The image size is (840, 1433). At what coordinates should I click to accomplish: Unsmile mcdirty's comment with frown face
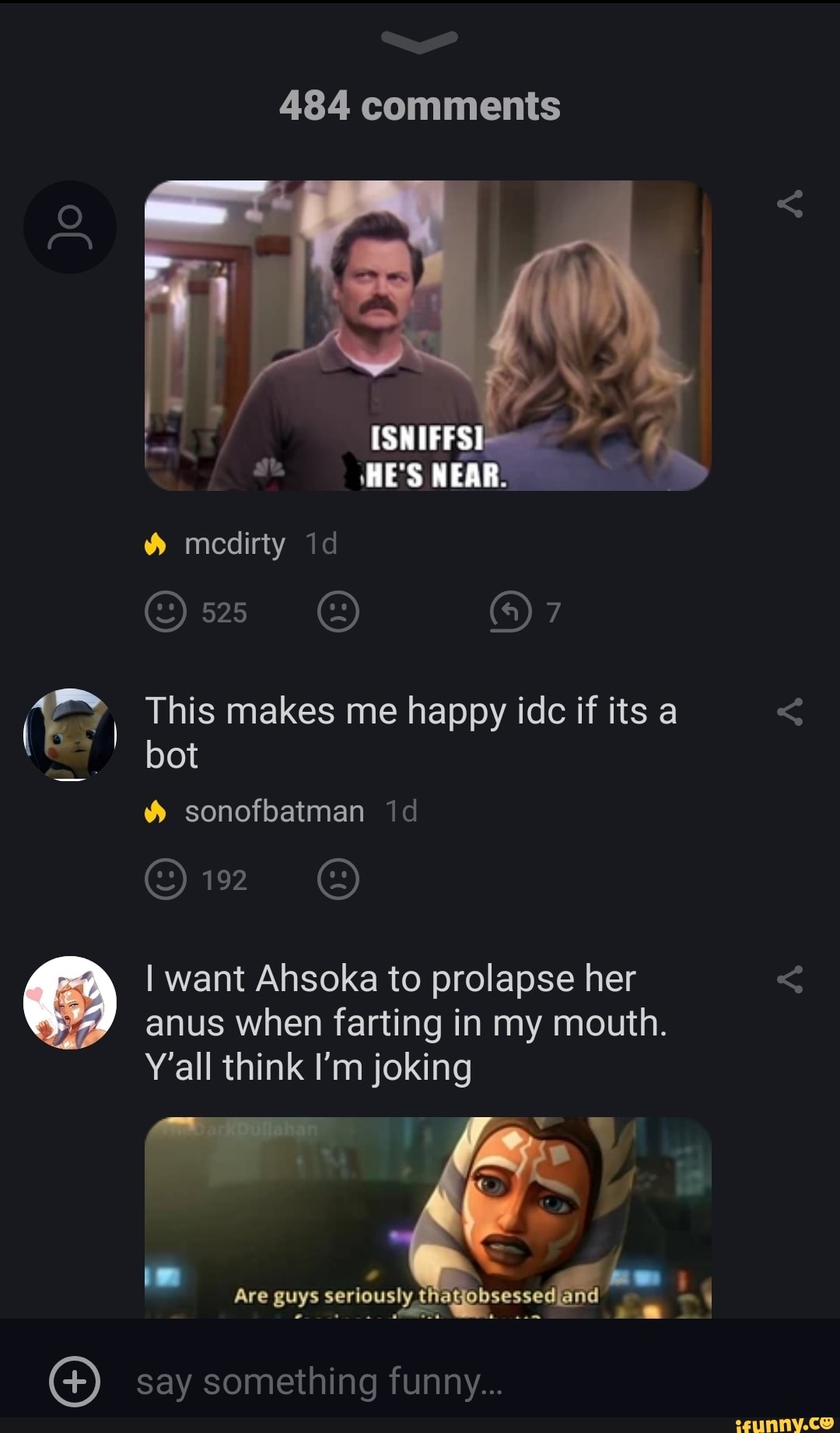coord(338,612)
